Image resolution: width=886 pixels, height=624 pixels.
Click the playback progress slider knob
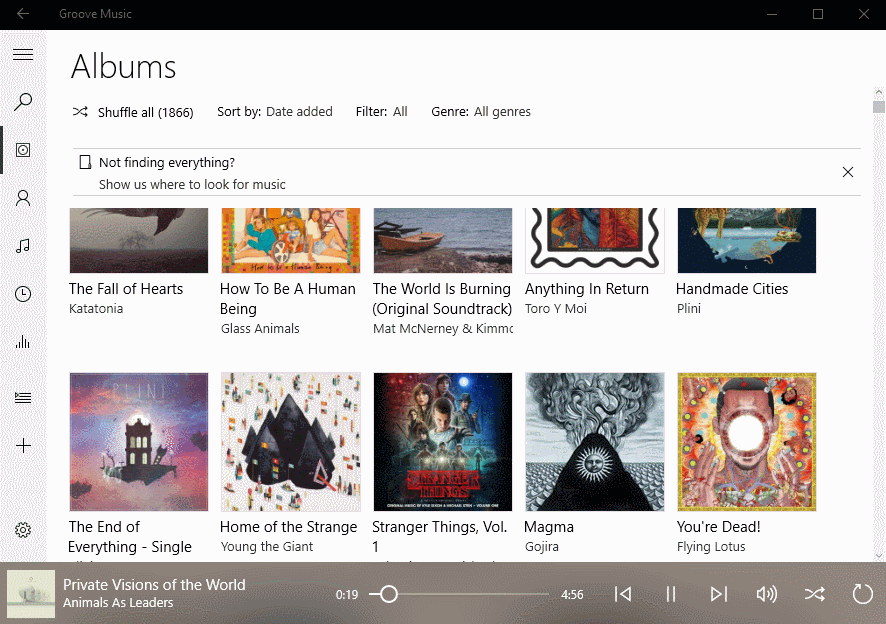click(389, 594)
